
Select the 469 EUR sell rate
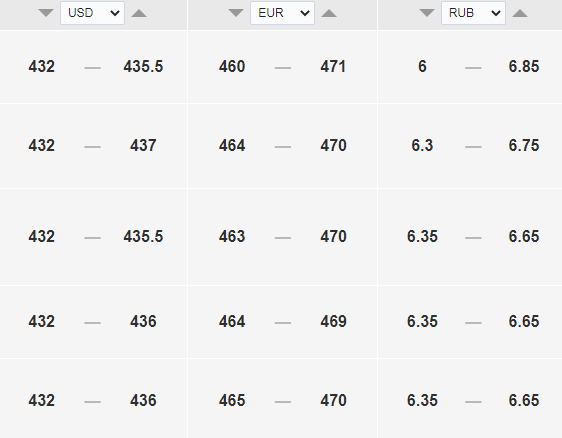click(x=333, y=322)
